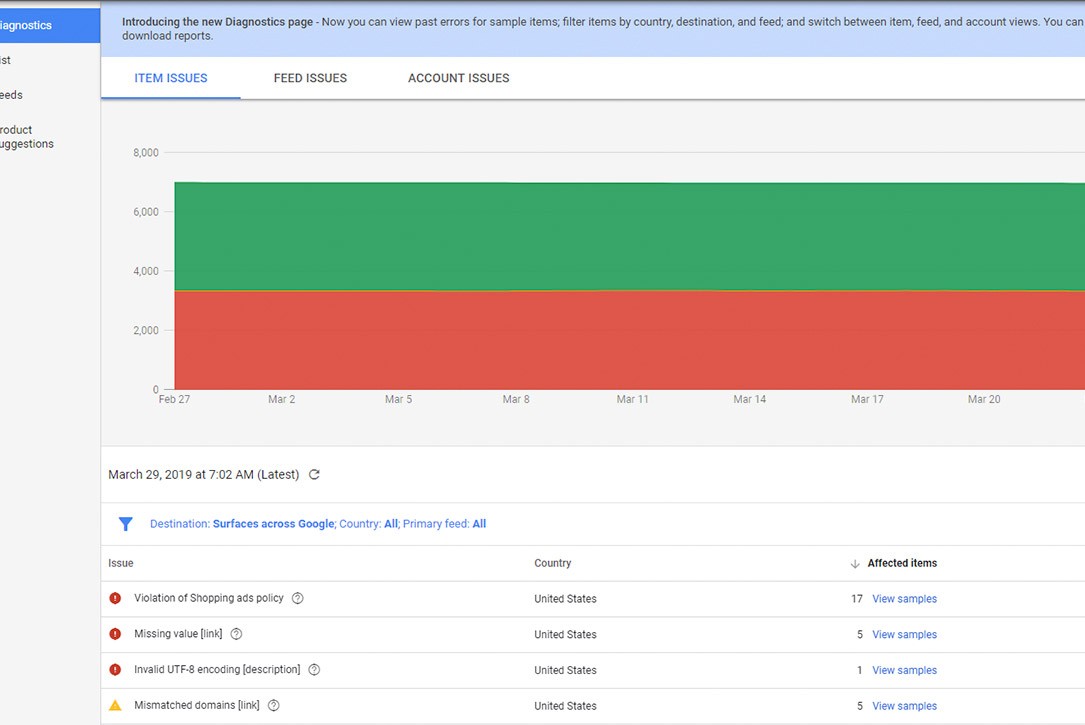1085x725 pixels.
Task: Click the blue filter funnel icon
Action: 125,524
